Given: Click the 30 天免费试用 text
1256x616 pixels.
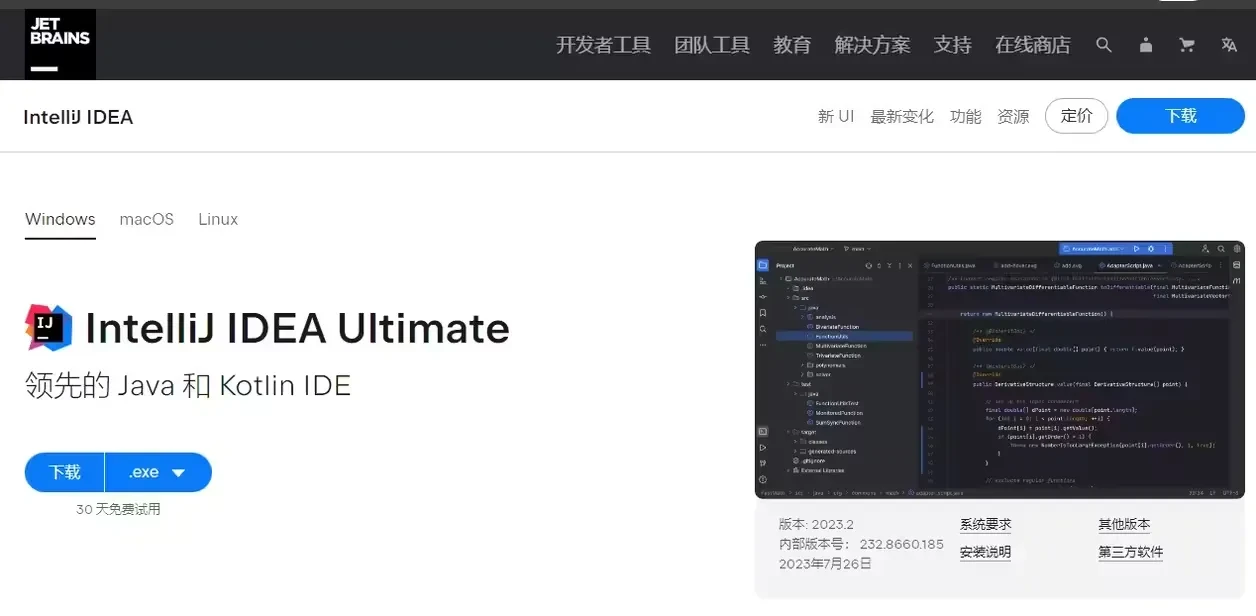Looking at the screenshot, I should 118,509.
